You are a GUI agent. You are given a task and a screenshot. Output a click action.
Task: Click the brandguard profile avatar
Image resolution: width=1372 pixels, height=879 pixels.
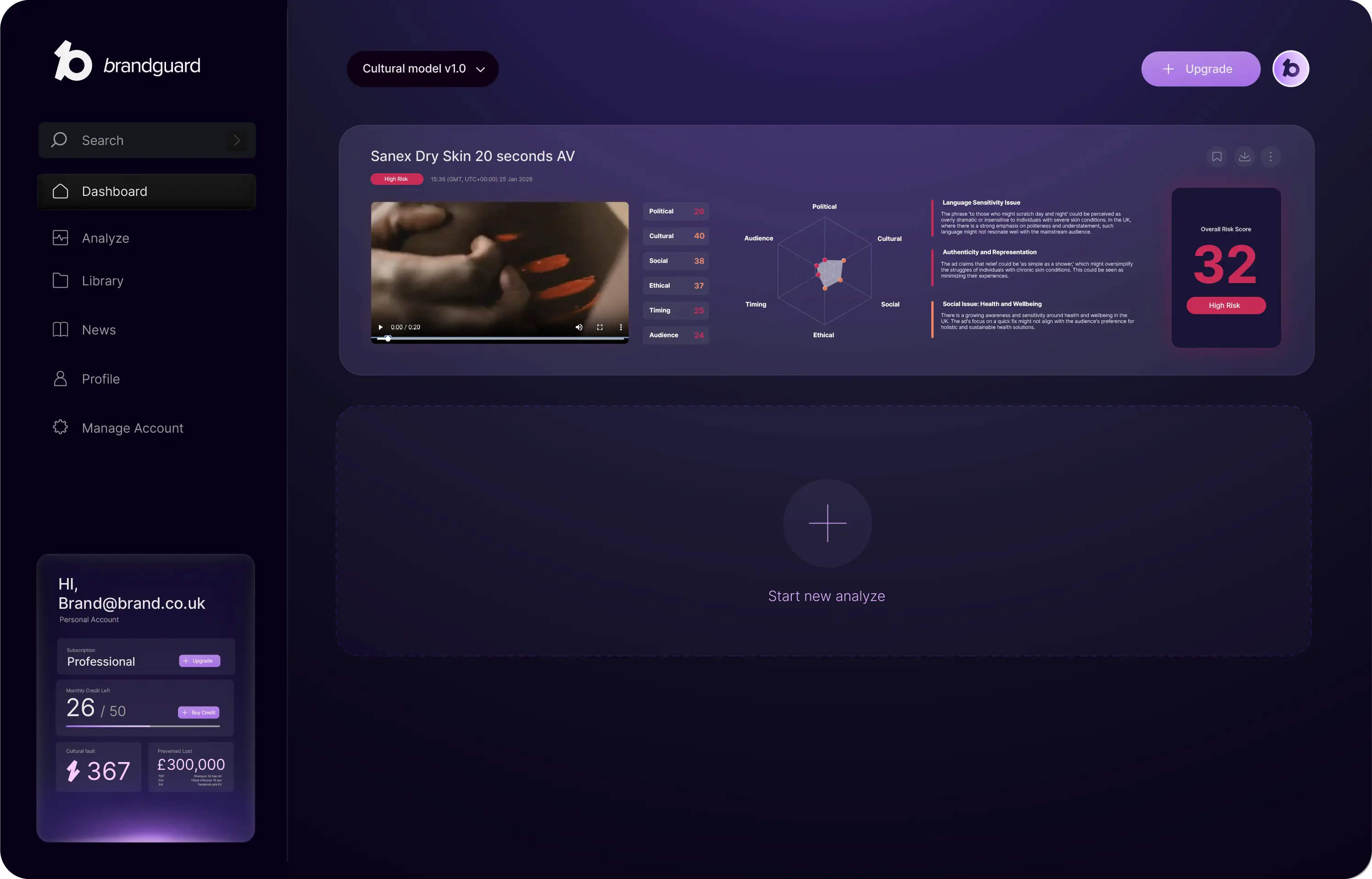coord(1290,69)
